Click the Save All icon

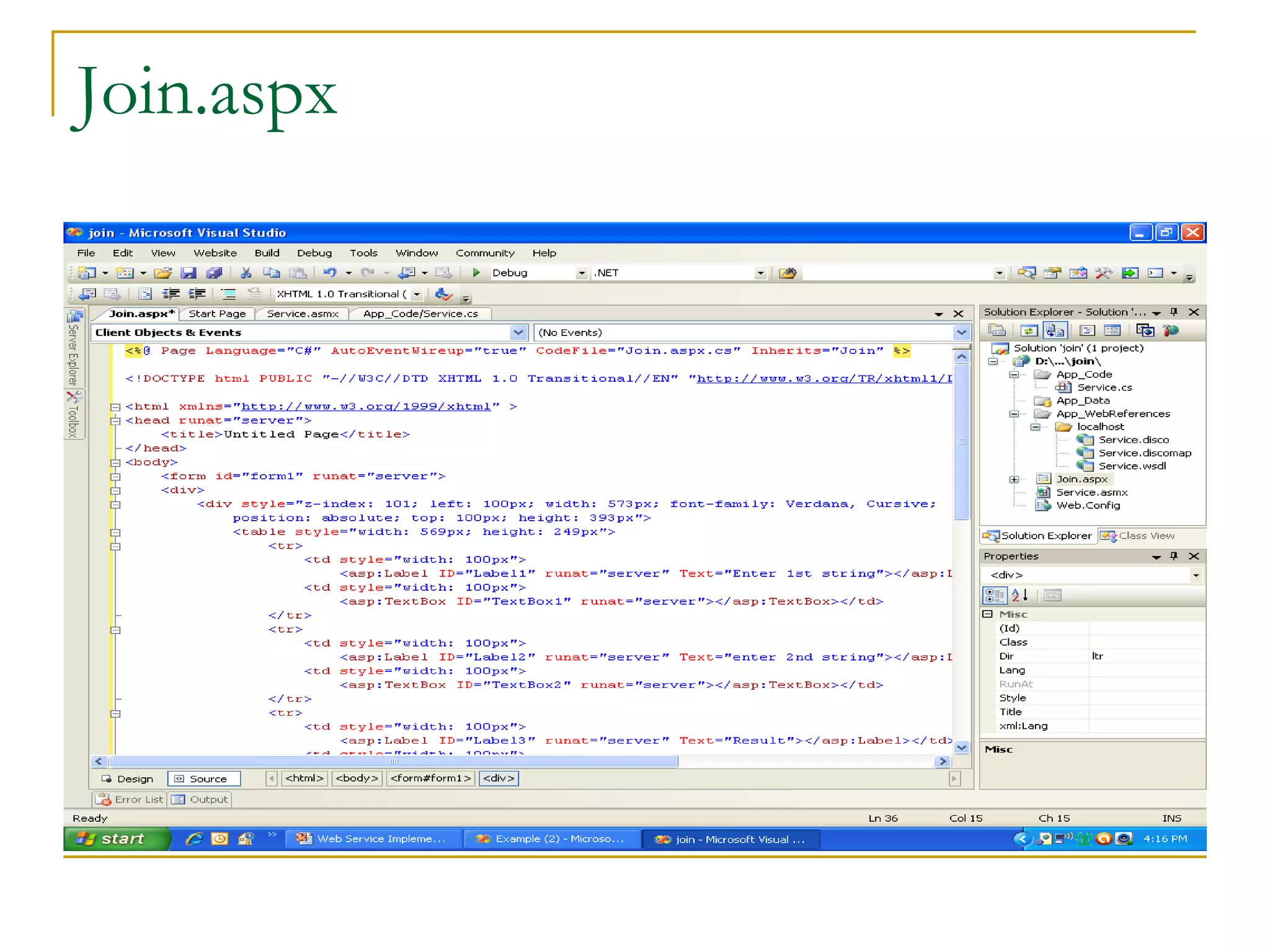tap(214, 273)
